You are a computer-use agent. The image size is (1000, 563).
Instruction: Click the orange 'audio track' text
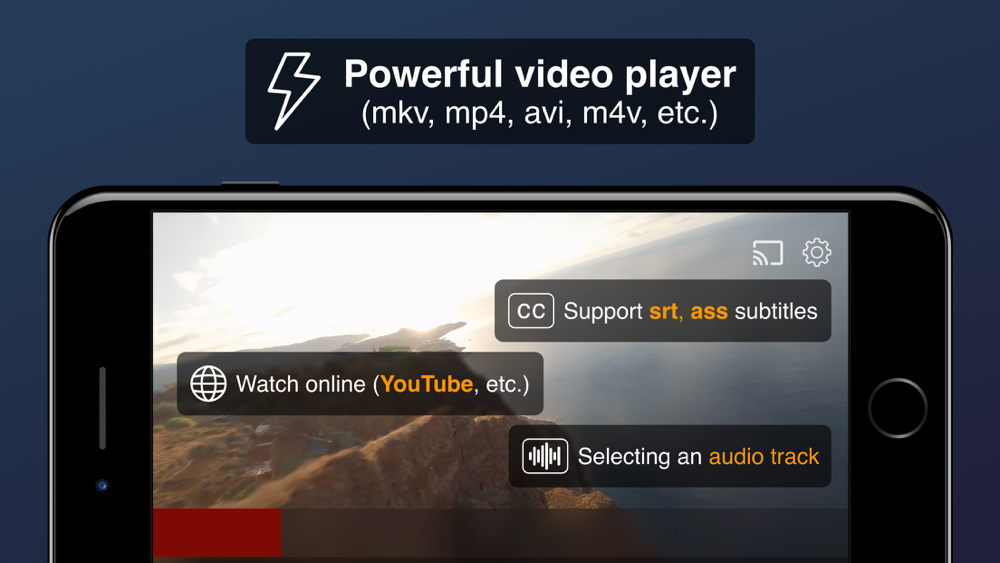tap(763, 457)
